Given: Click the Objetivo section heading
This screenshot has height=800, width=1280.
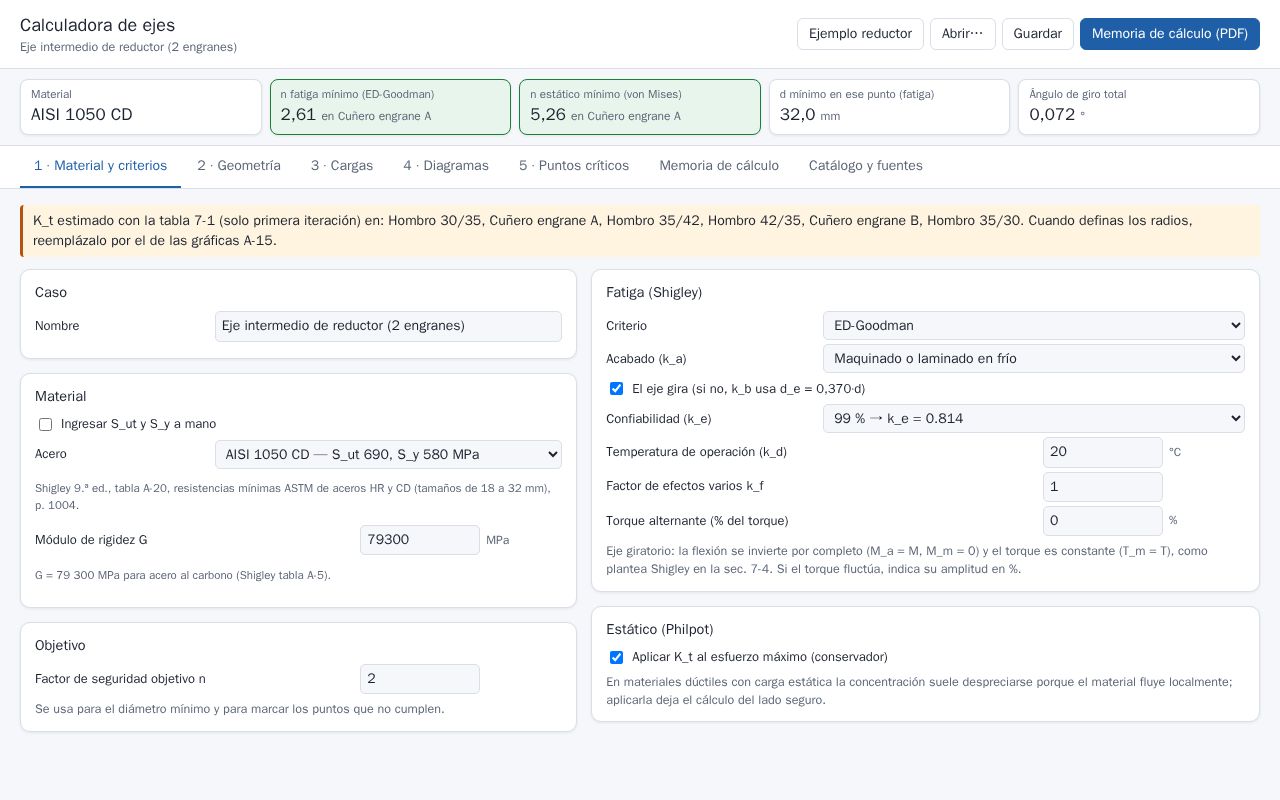Looking at the screenshot, I should pos(60,646).
